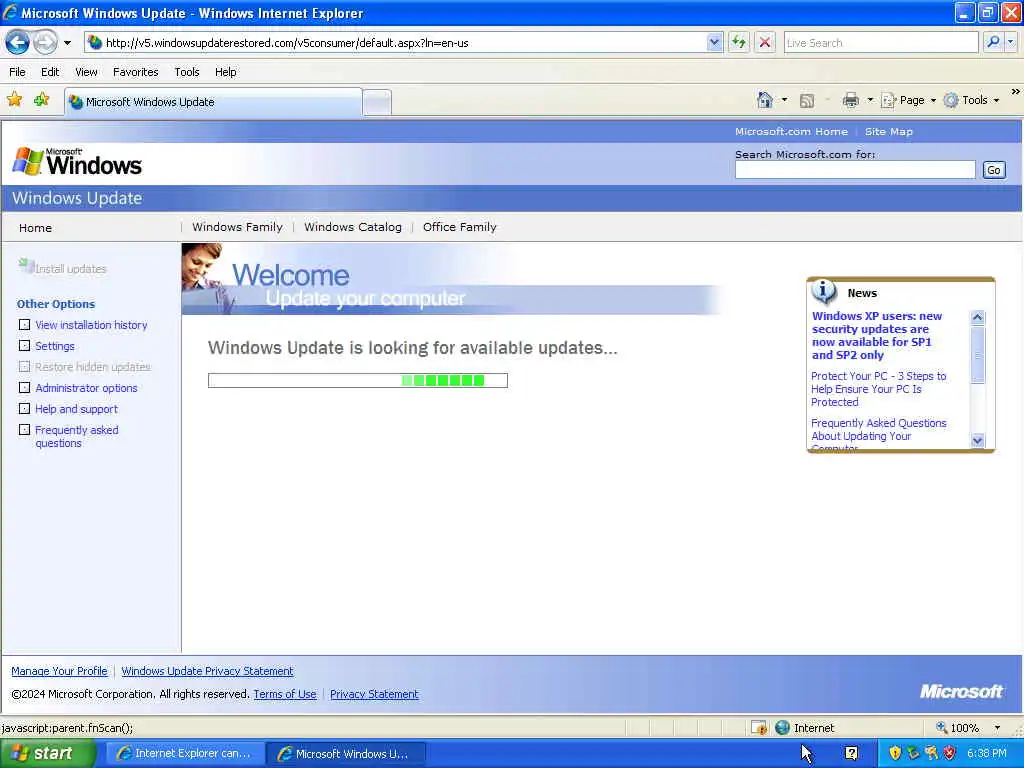Screen dimensions: 1024x768
Task: Select the Microsoft Windows Update tab
Action: (x=213, y=102)
